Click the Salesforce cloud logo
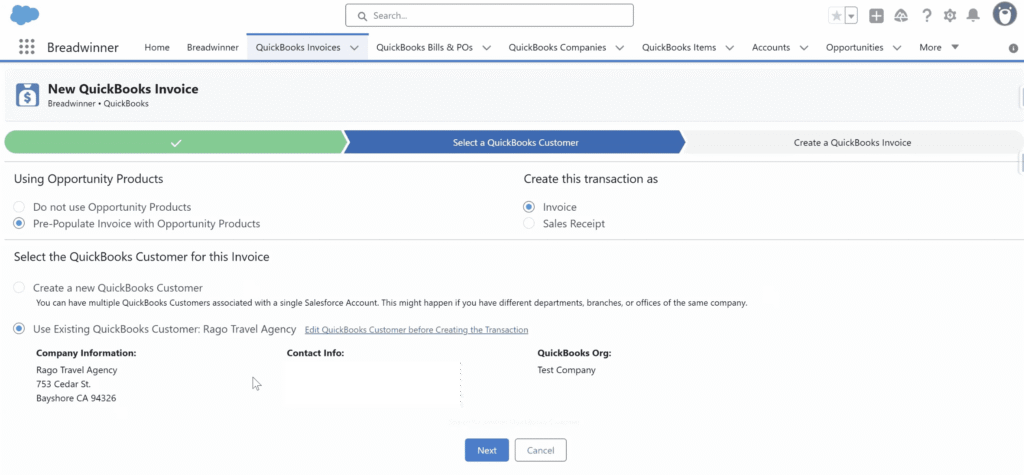 pos(25,15)
